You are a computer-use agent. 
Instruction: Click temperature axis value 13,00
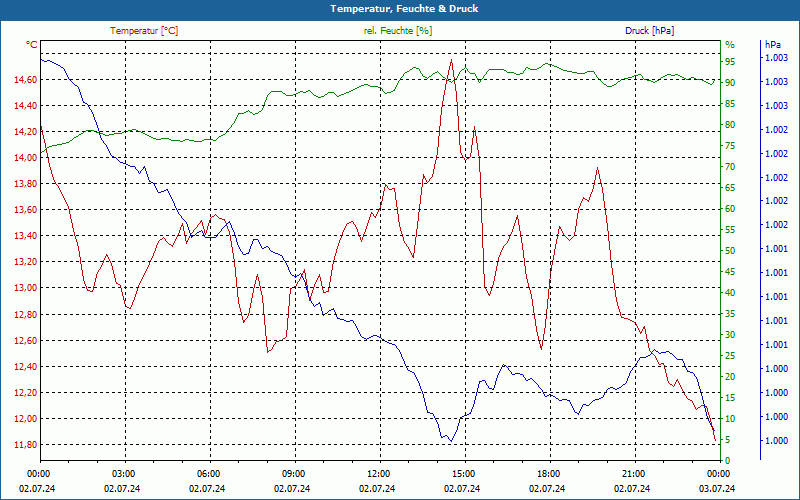click(25, 288)
